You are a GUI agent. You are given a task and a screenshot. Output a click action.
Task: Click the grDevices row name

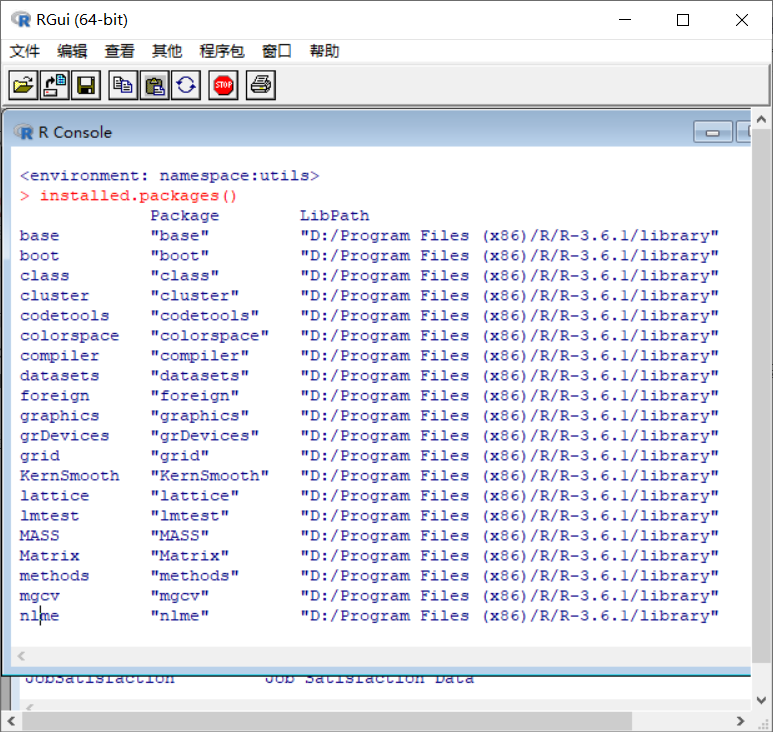[65, 436]
